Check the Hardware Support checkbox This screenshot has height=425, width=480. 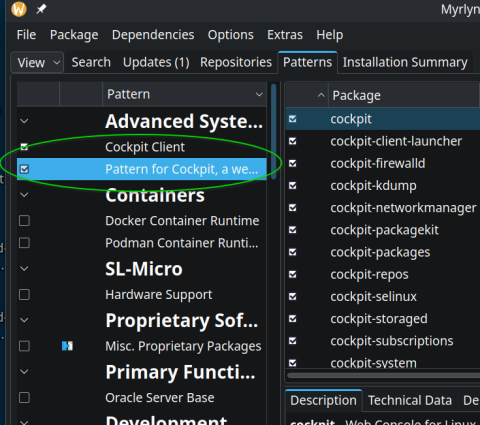24,295
